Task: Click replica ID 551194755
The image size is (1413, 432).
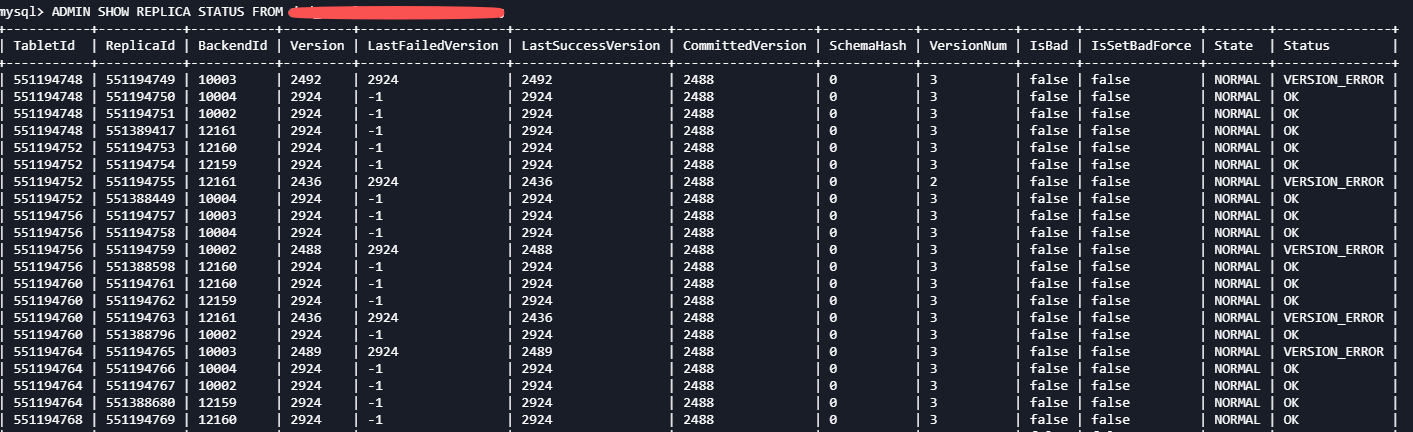Action: click(140, 182)
